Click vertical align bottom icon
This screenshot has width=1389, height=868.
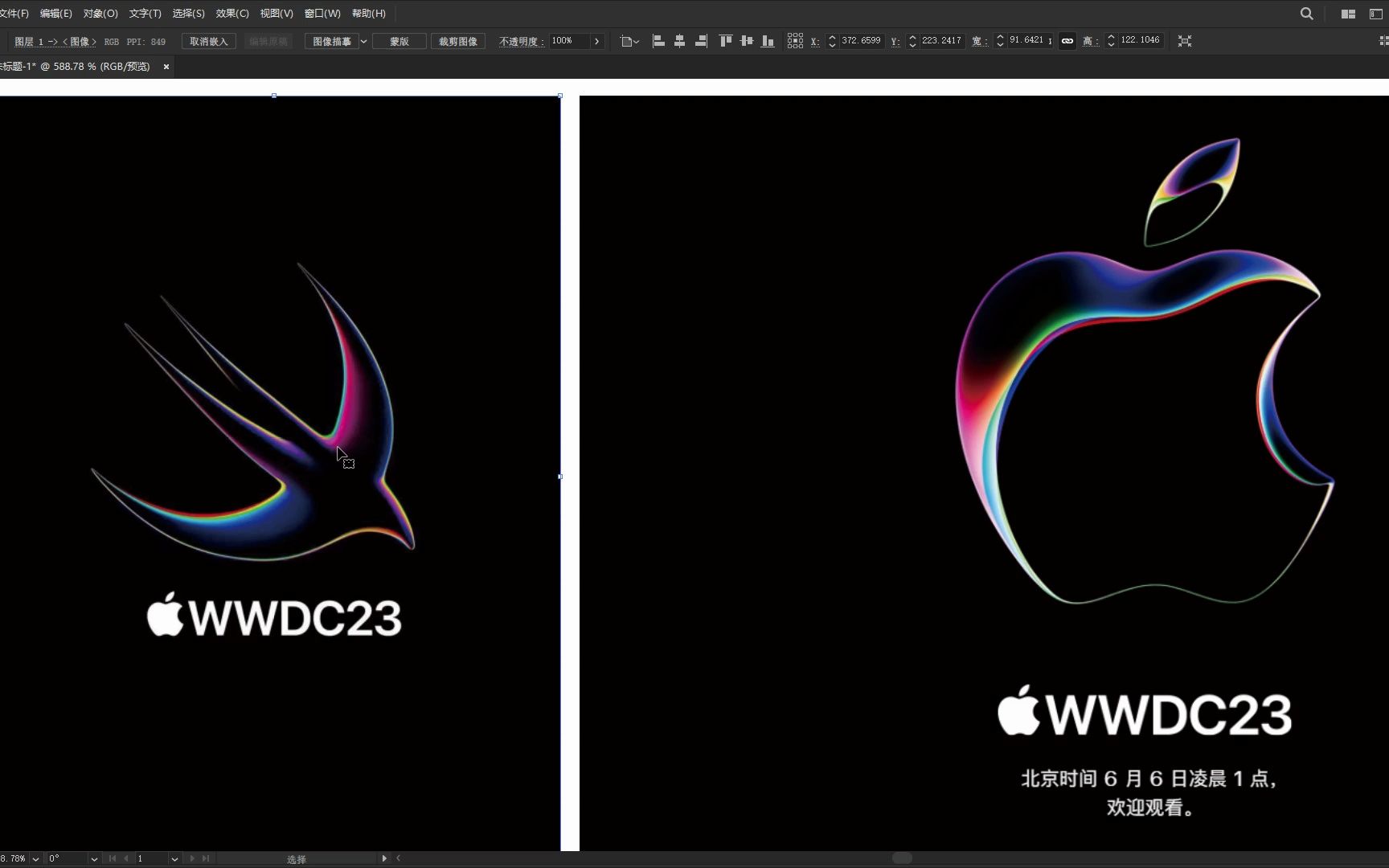tap(768, 41)
